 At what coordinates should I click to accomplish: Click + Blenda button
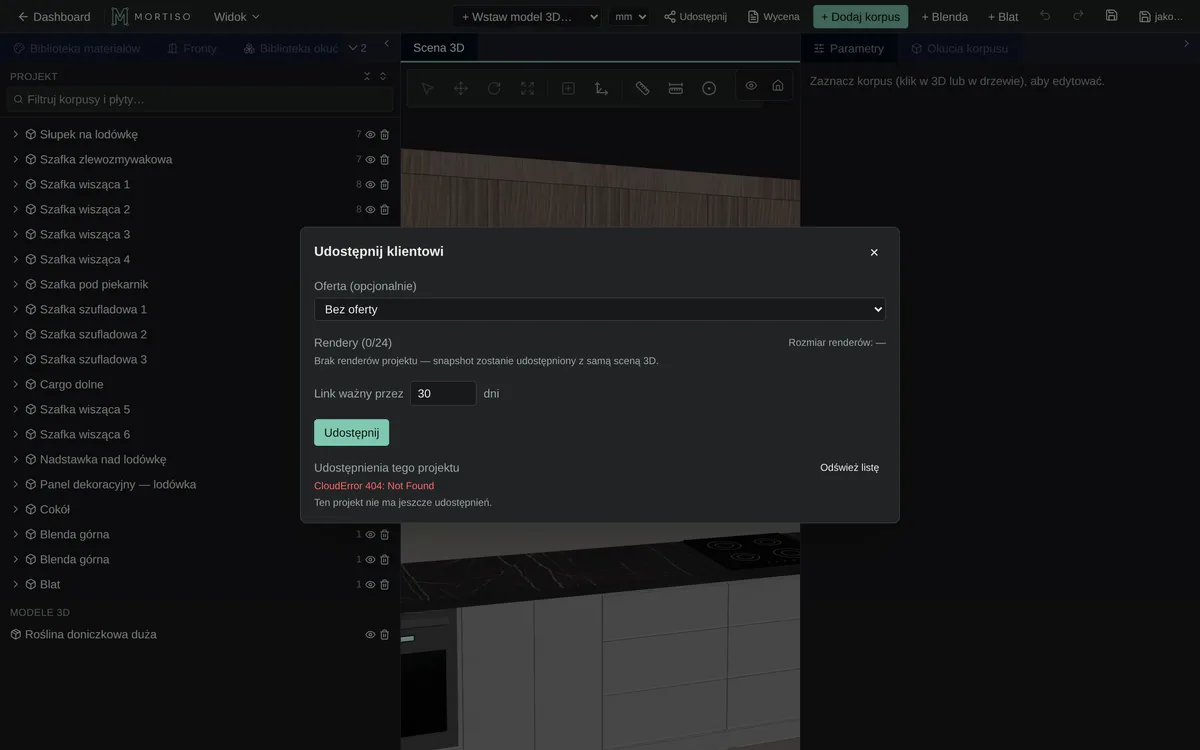click(x=945, y=16)
